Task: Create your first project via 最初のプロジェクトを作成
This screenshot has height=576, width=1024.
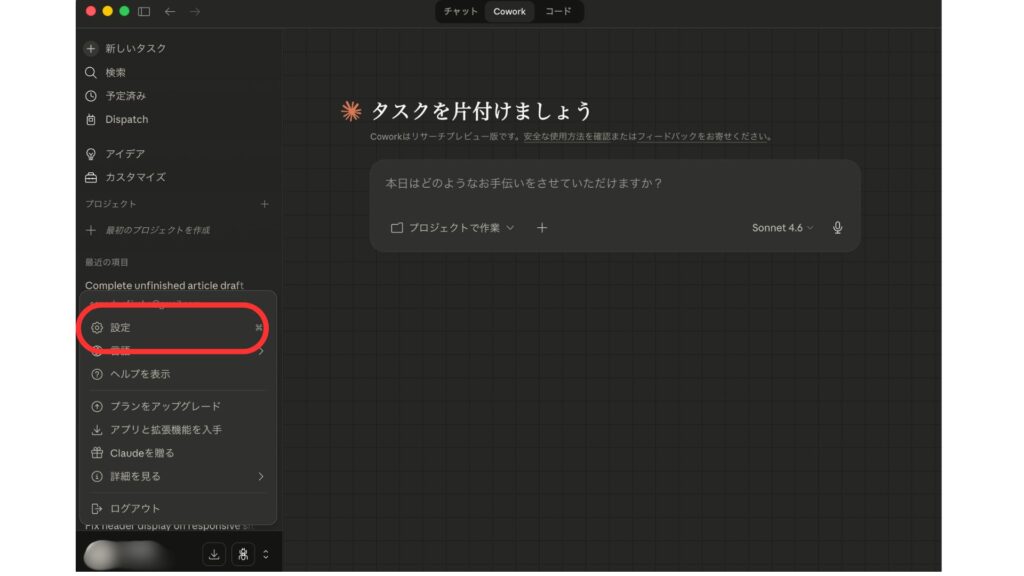Action: click(x=159, y=229)
